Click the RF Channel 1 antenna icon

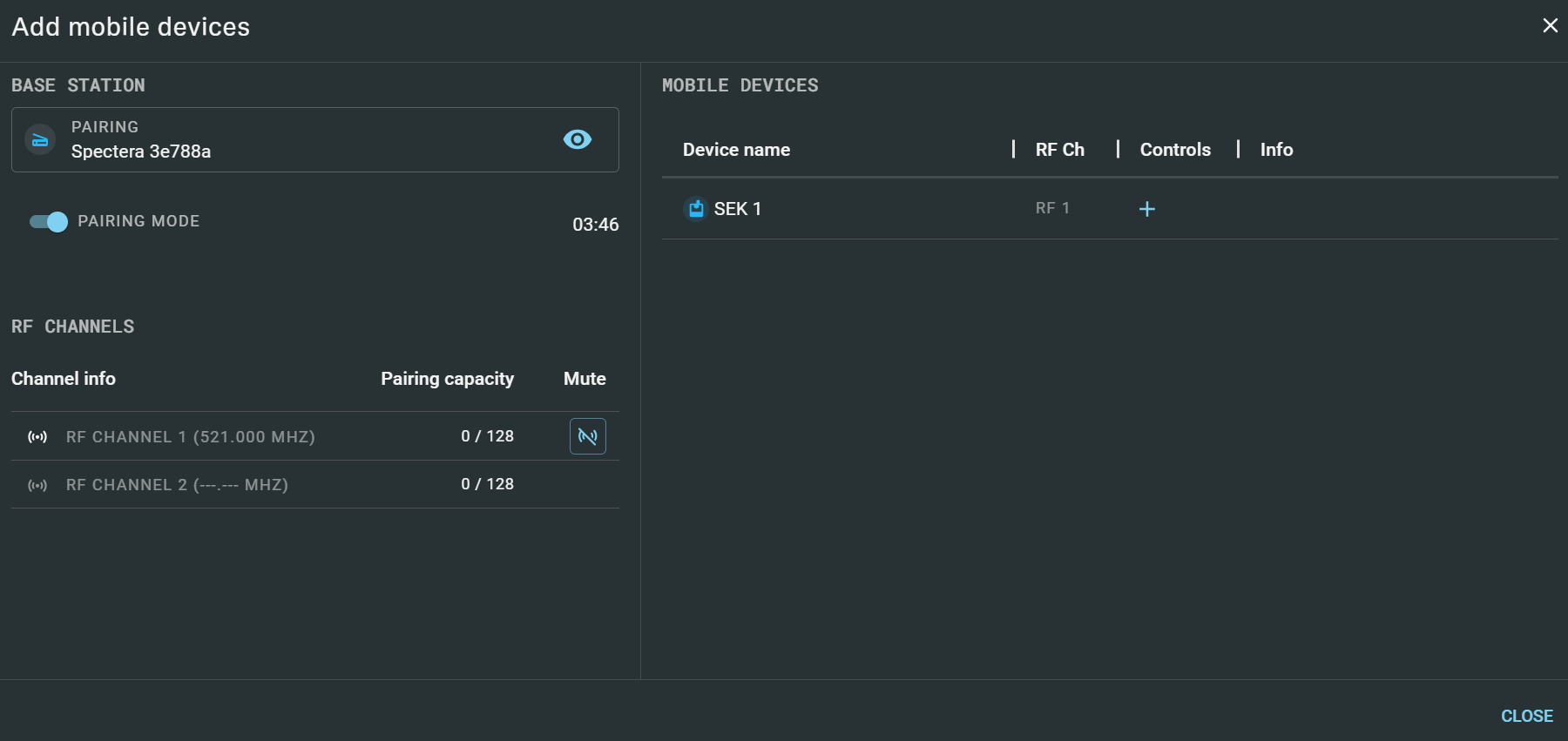(37, 437)
